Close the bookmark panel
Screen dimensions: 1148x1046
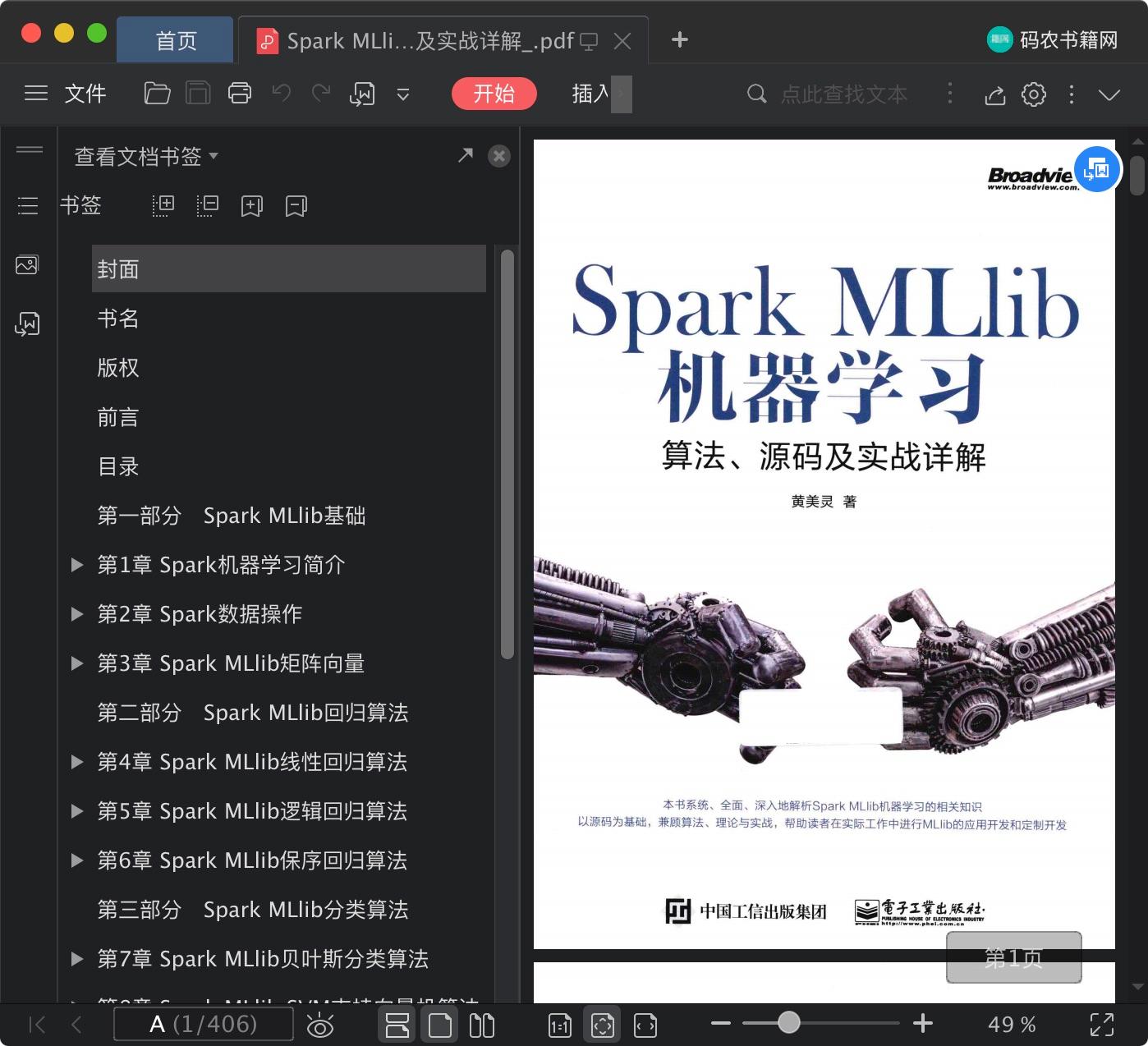coord(499,156)
